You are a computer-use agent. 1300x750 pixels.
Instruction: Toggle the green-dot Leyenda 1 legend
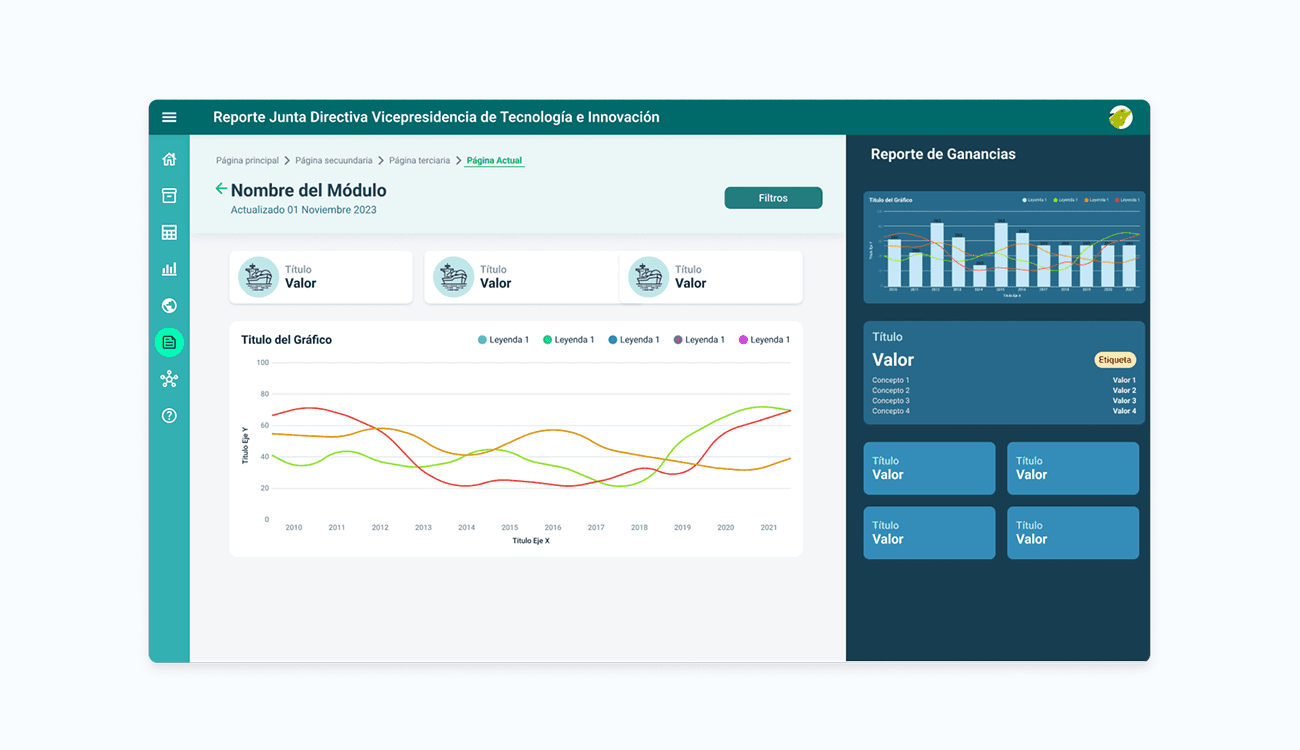[569, 340]
